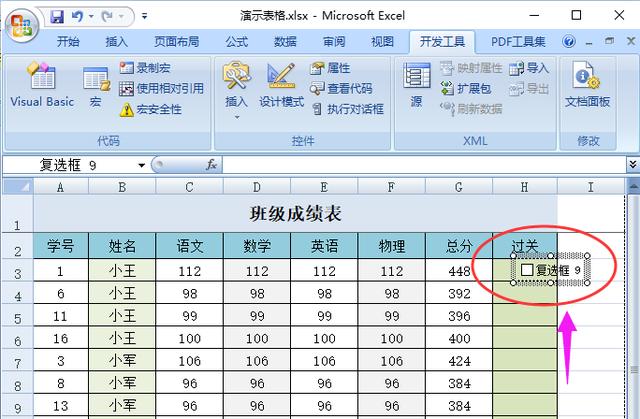Viewport: 640px width, 419px height.
Task: Click the 宏 (Macros) button
Action: pyautogui.click(x=96, y=88)
